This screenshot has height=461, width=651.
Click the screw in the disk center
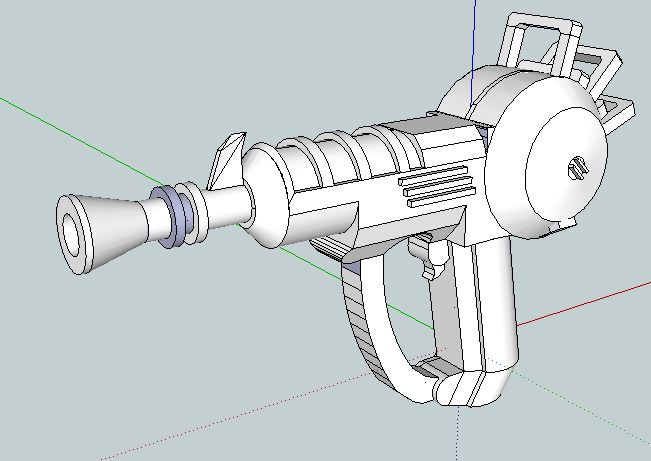pyautogui.click(x=578, y=167)
